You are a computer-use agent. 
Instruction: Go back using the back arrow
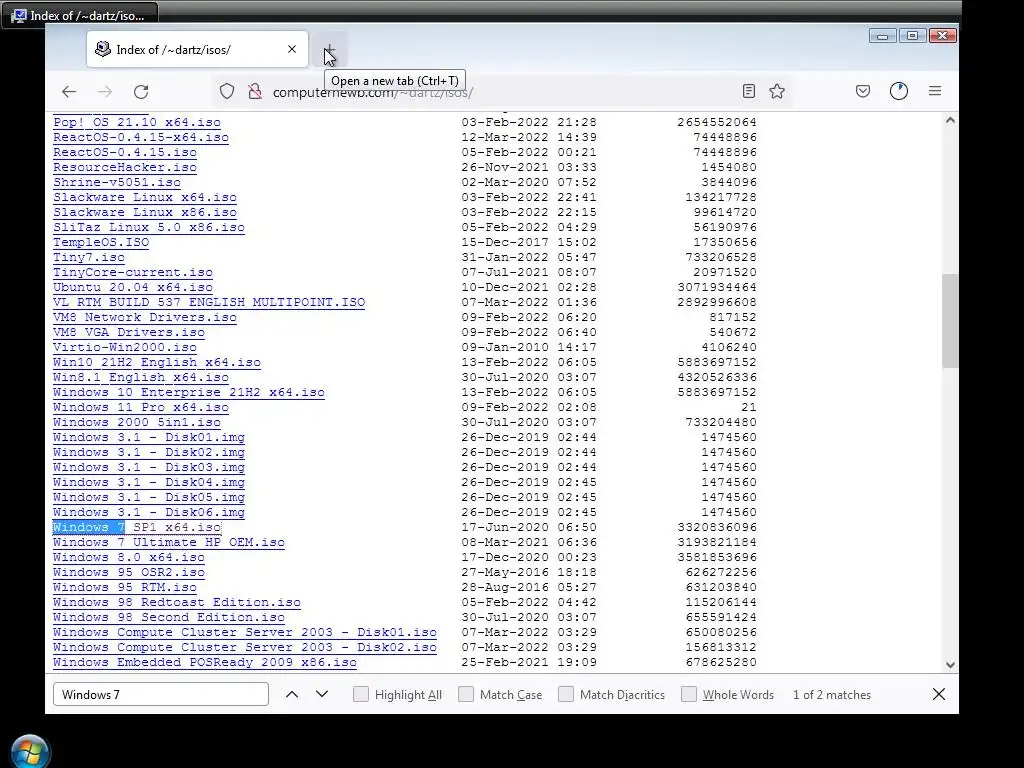click(x=69, y=91)
